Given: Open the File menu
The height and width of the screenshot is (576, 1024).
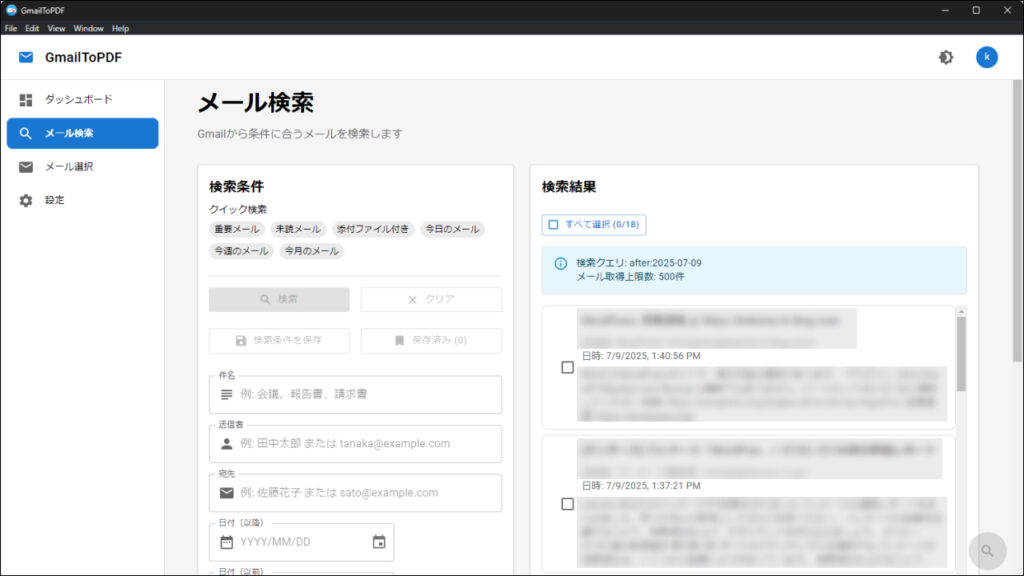Looking at the screenshot, I should 11,29.
